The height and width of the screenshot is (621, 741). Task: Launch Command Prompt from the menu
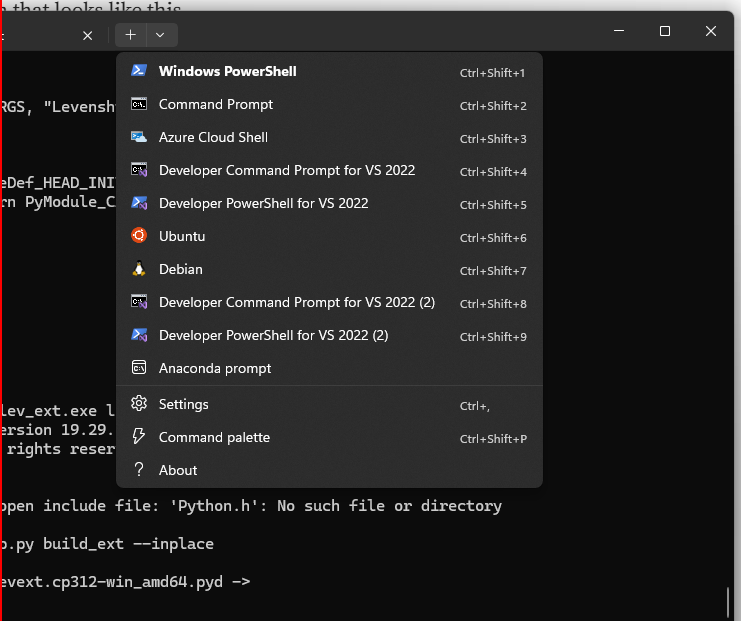tap(329, 104)
